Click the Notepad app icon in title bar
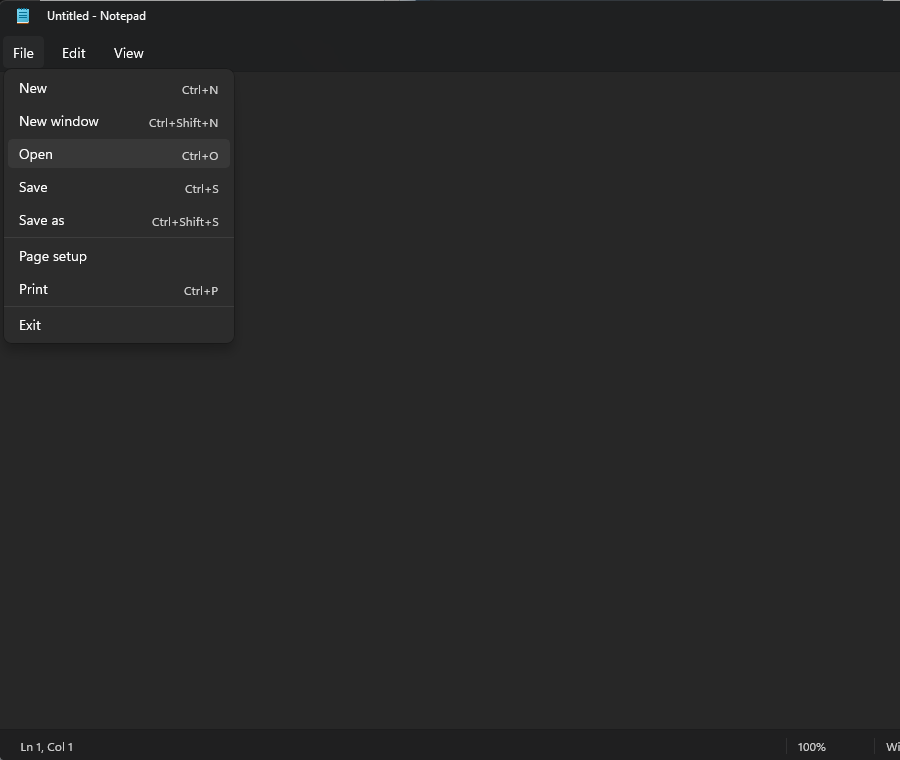The height and width of the screenshot is (760, 900). coord(23,16)
